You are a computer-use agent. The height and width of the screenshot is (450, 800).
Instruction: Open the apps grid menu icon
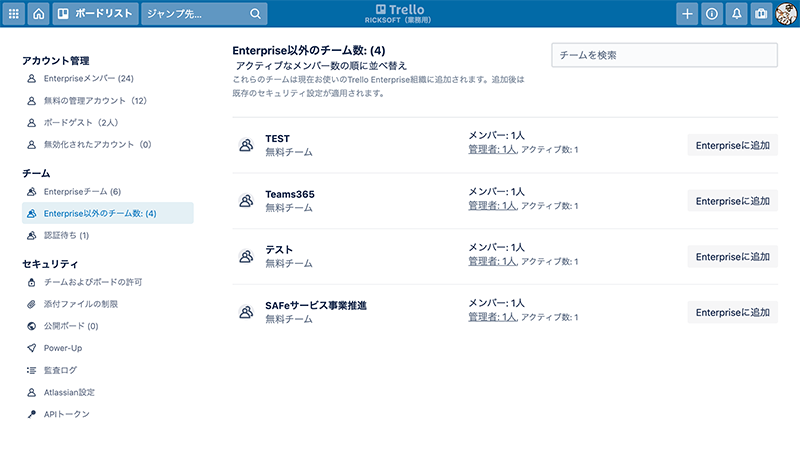[x=14, y=14]
